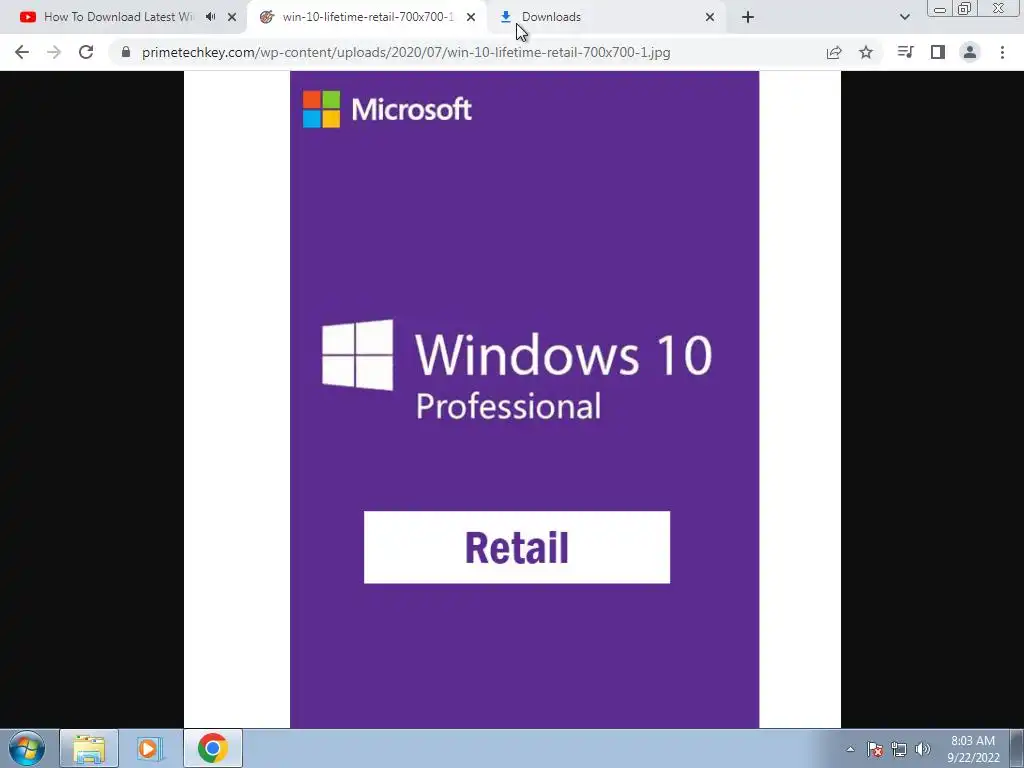Bookmark this page with the star
The height and width of the screenshot is (768, 1024).
point(866,52)
